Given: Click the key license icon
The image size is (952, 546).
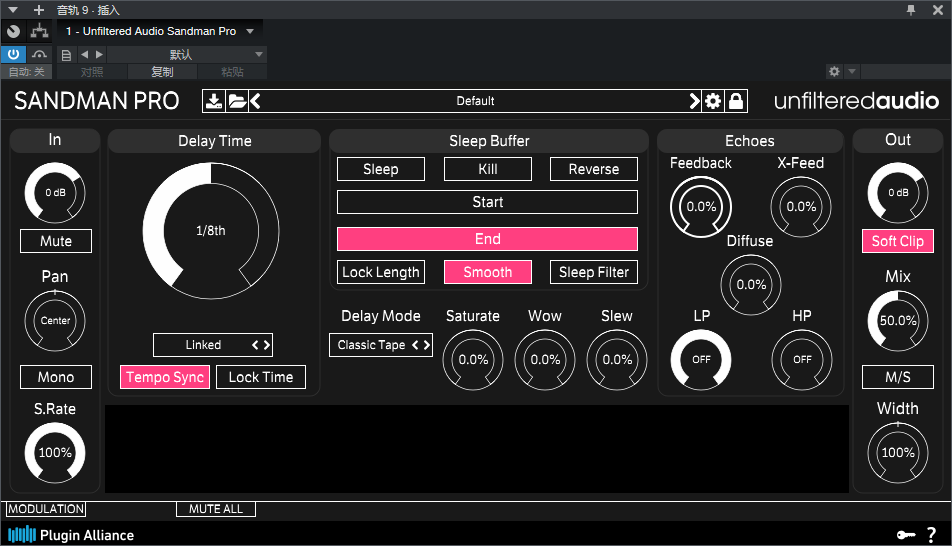Looking at the screenshot, I should [x=904, y=535].
